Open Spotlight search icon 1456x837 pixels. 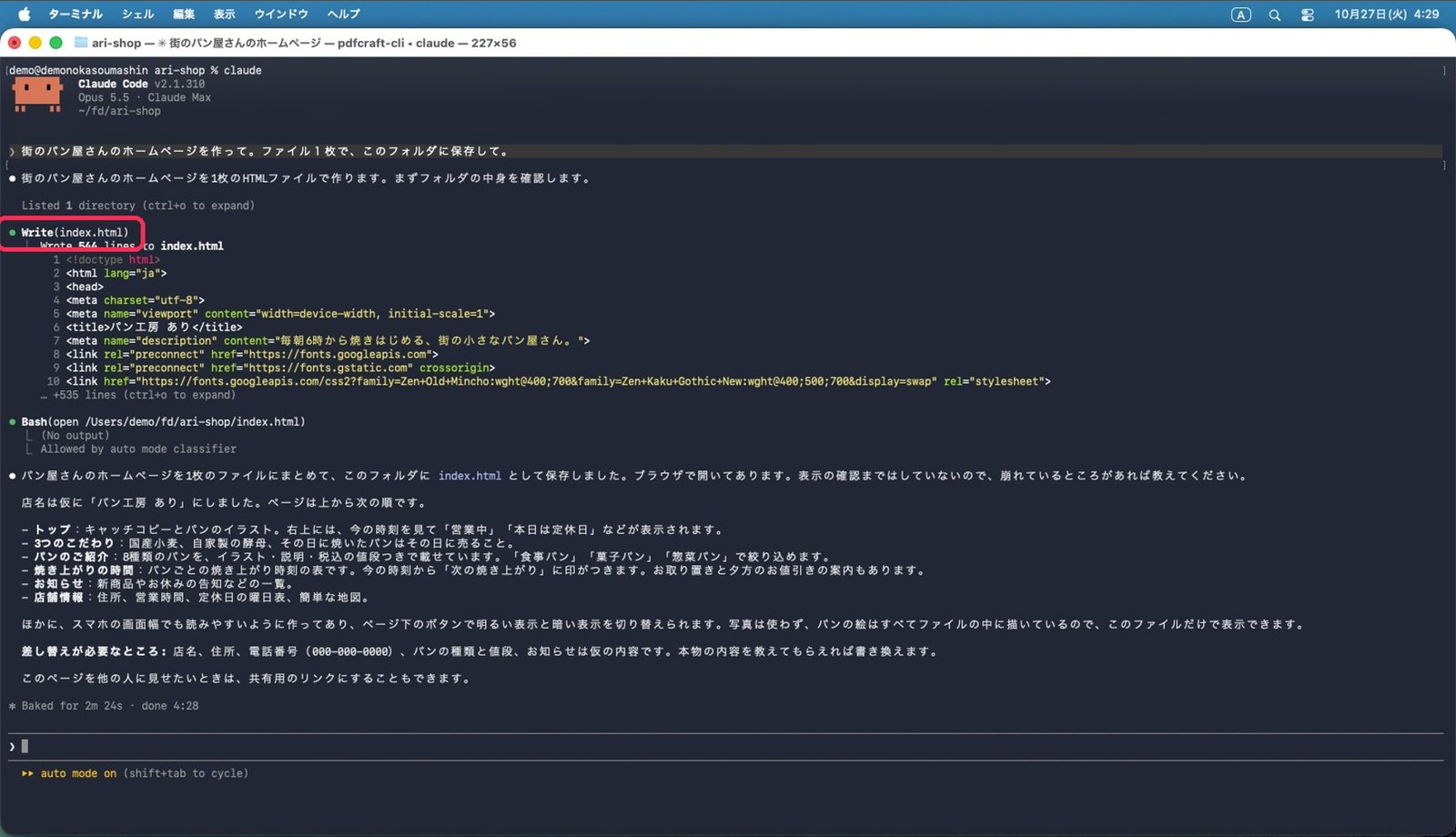click(1275, 15)
